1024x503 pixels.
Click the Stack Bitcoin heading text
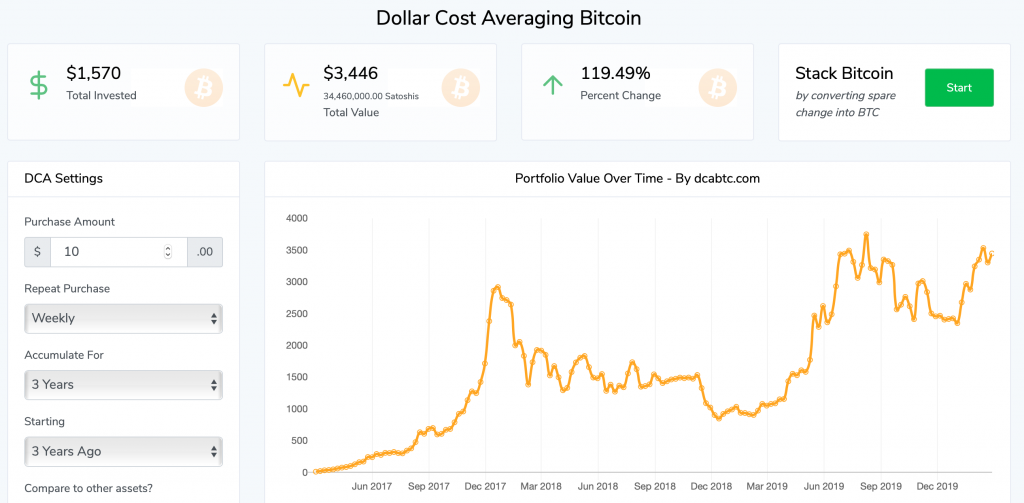pyautogui.click(x=844, y=73)
